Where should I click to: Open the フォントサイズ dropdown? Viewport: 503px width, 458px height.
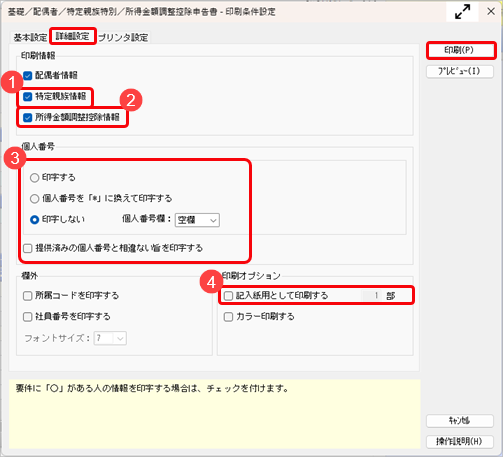[x=110, y=338]
